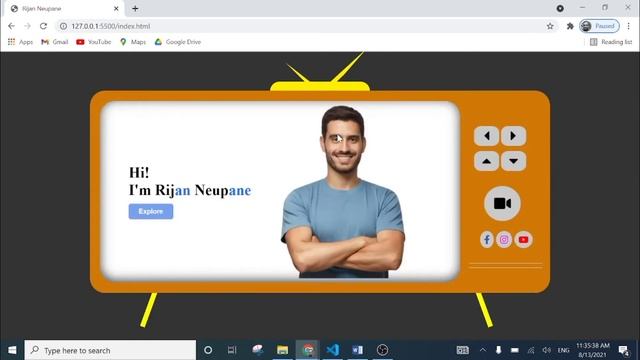
Task: Click the down arrow button on the TV
Action: point(513,161)
